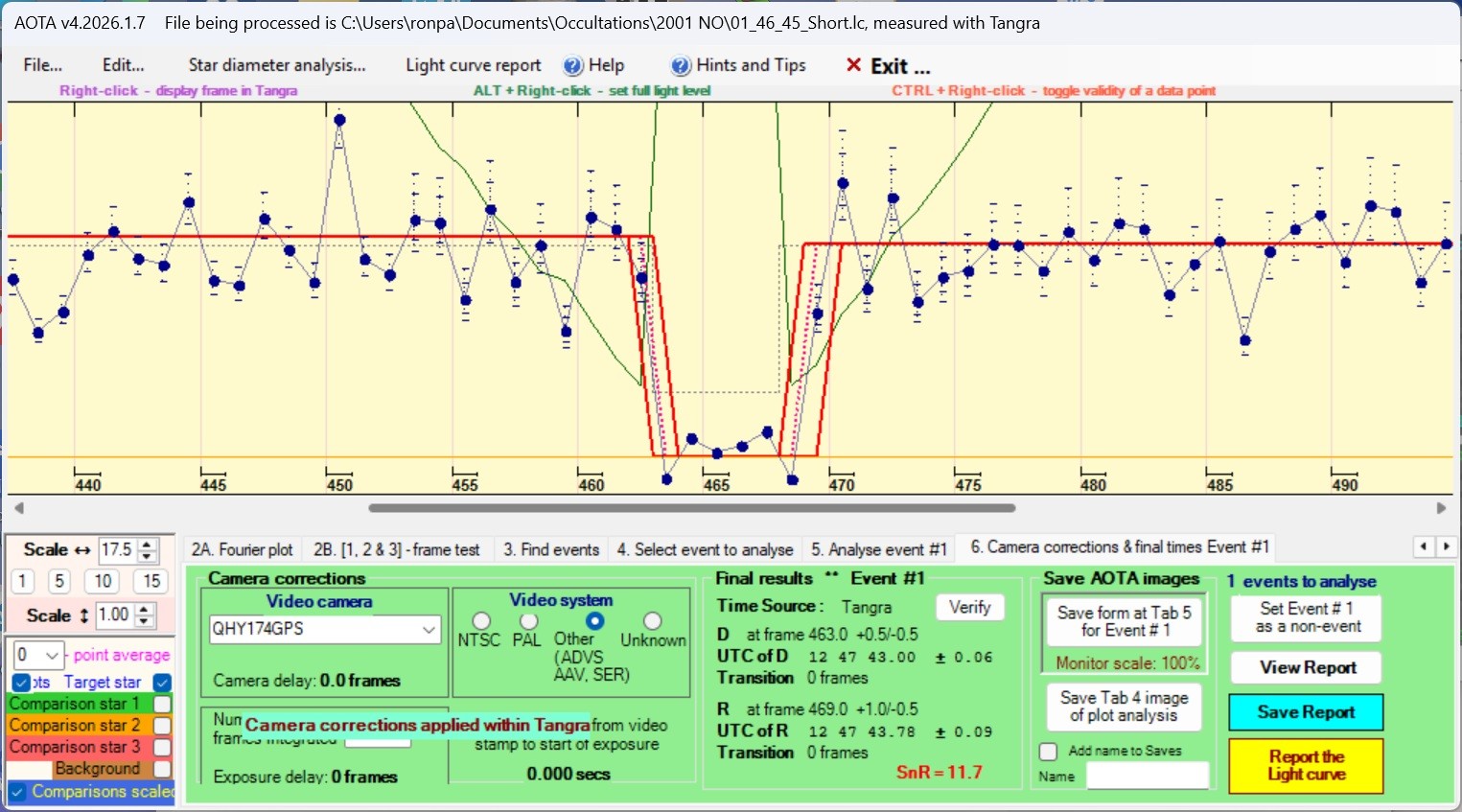Expand the point average dropdown
This screenshot has height=812, width=1462.
(x=52, y=656)
